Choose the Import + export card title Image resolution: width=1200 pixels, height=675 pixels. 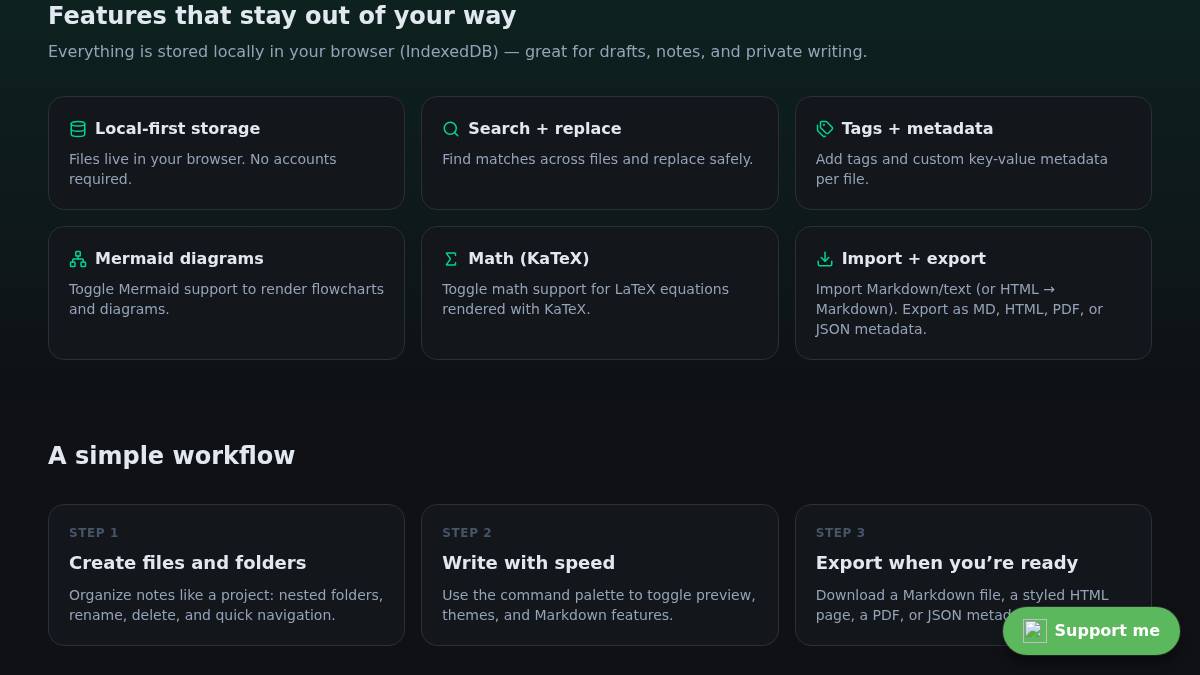[913, 259]
